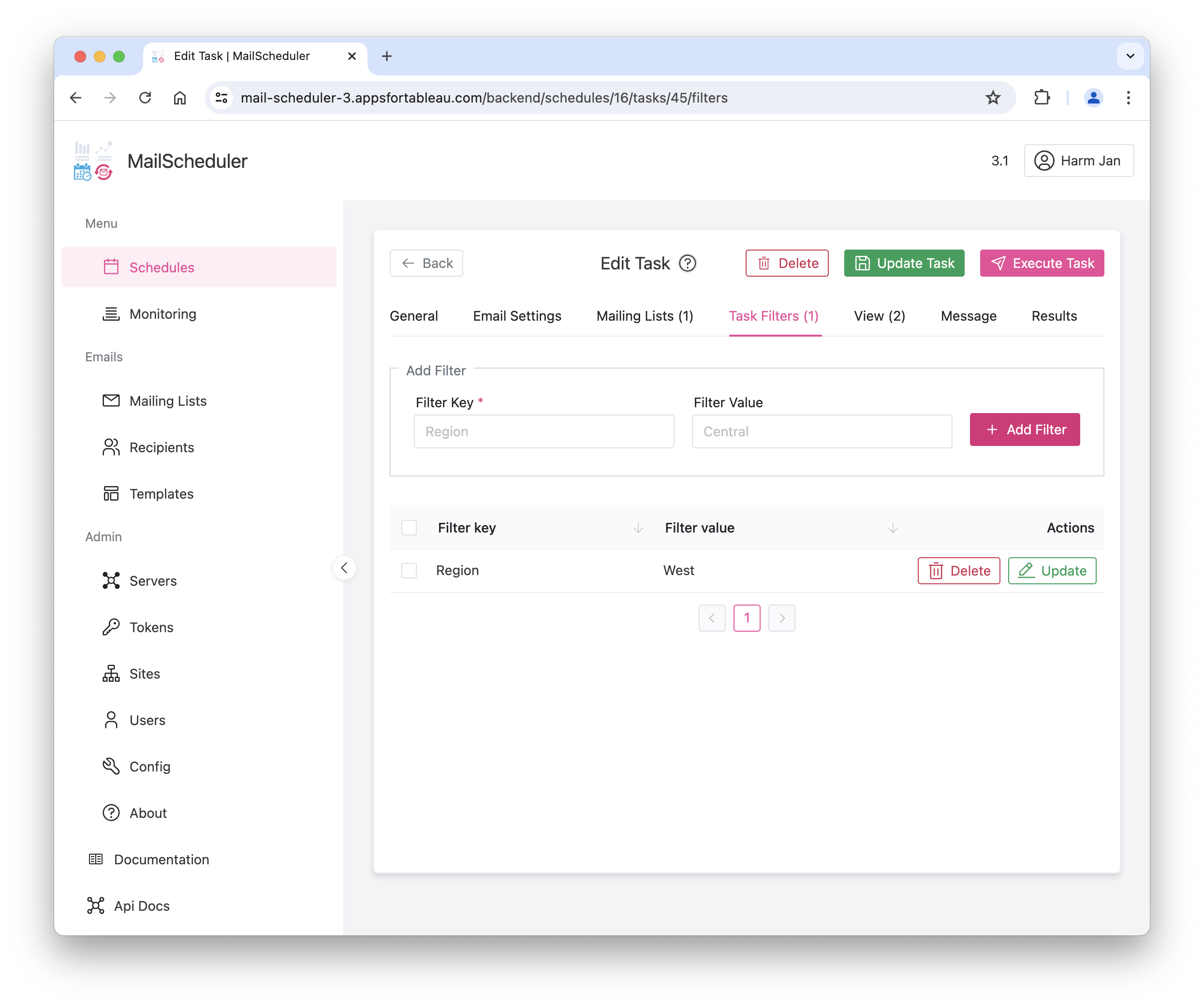Image resolution: width=1204 pixels, height=1007 pixels.
Task: Bookmark this page with the star icon
Action: (993, 98)
